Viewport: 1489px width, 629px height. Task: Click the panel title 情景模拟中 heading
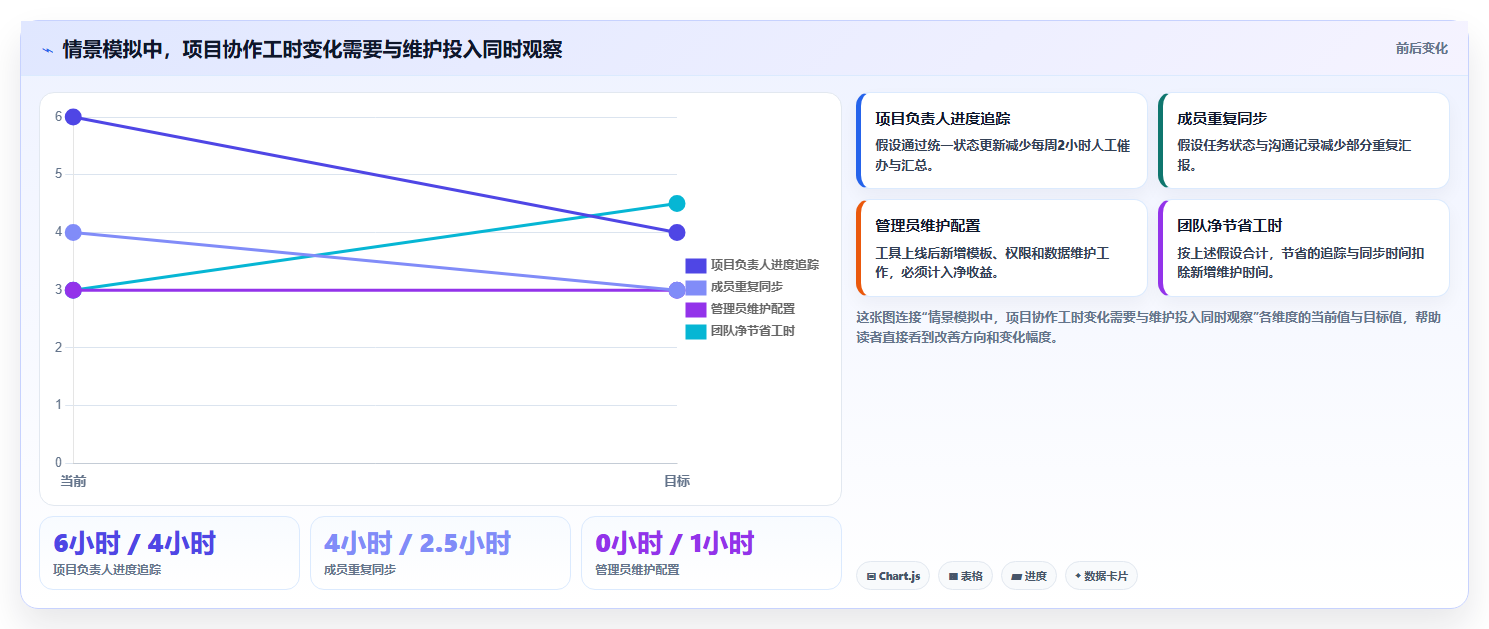point(312,49)
